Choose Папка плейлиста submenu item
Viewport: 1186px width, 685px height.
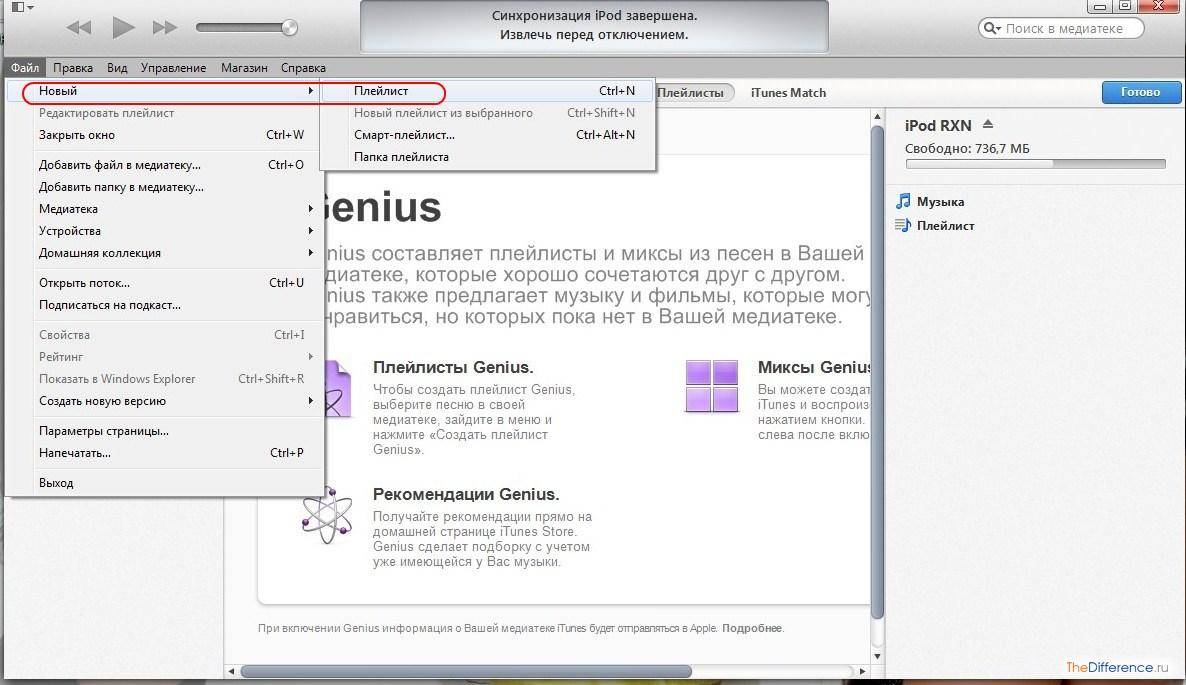pos(488,157)
